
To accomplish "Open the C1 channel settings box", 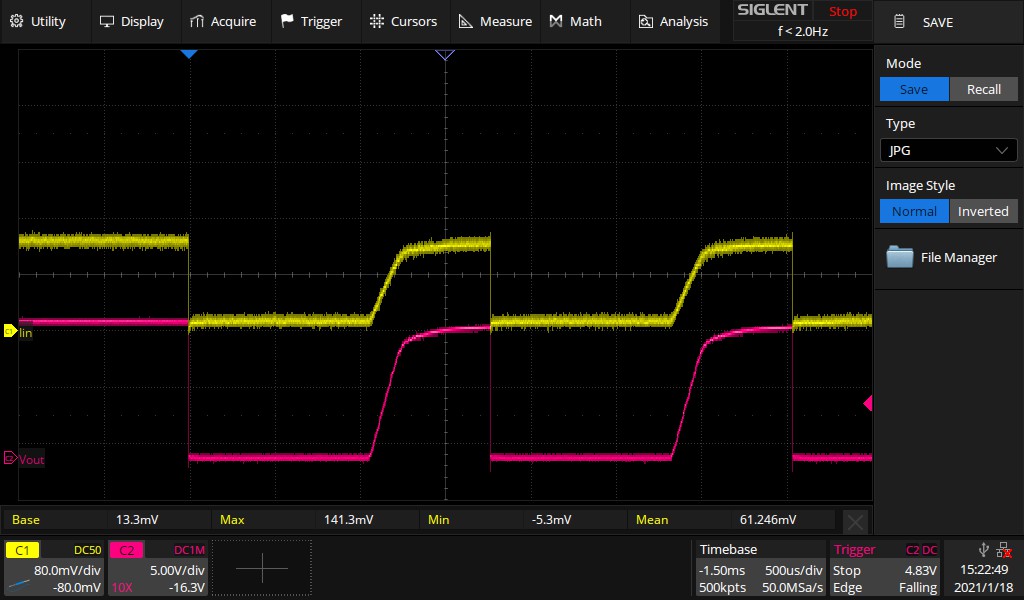I will (x=54, y=568).
